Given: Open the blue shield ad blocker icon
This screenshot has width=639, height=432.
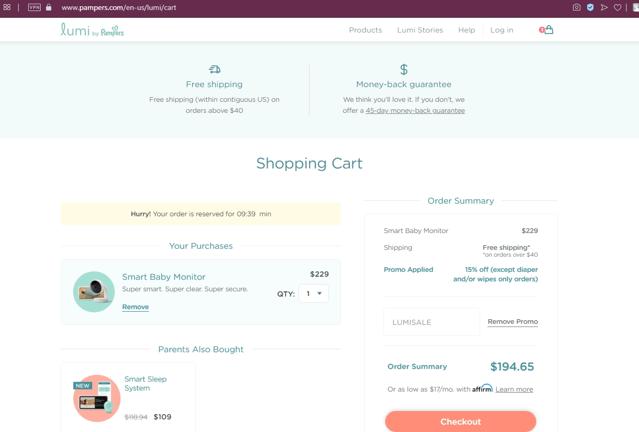Looking at the screenshot, I should coord(590,7).
